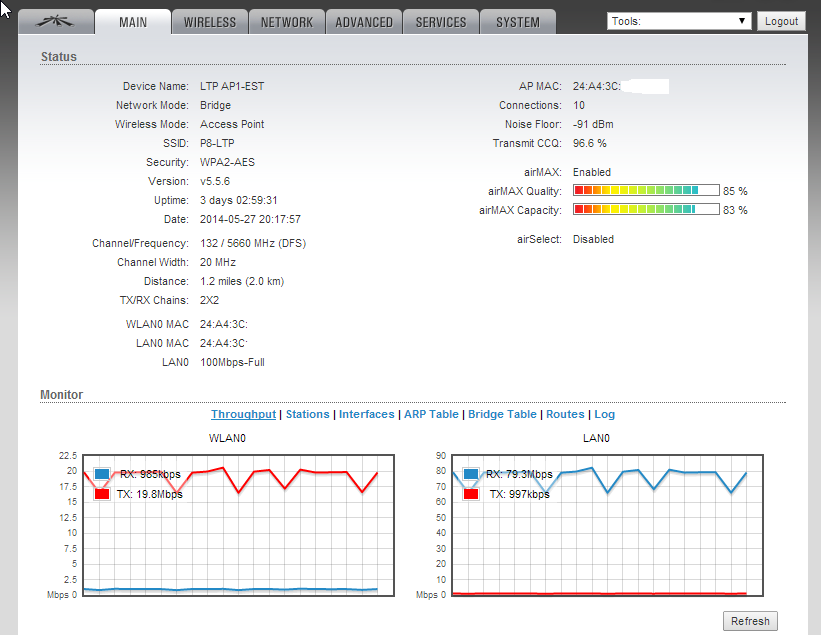Viewport: 821px width, 635px height.
Task: Select the WLAN0 MAC address value
Action: point(224,325)
